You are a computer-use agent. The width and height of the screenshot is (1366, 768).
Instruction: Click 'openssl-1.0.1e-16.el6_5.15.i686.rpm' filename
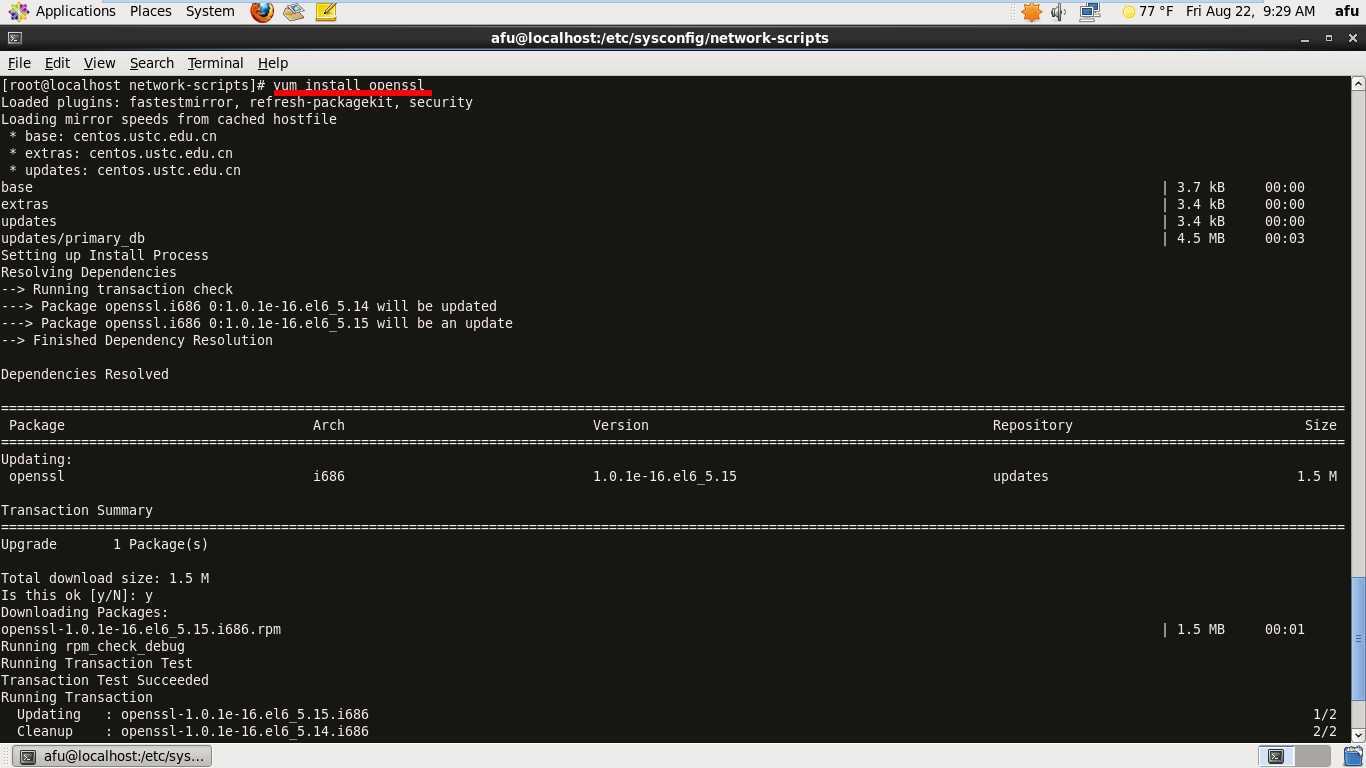[141, 629]
